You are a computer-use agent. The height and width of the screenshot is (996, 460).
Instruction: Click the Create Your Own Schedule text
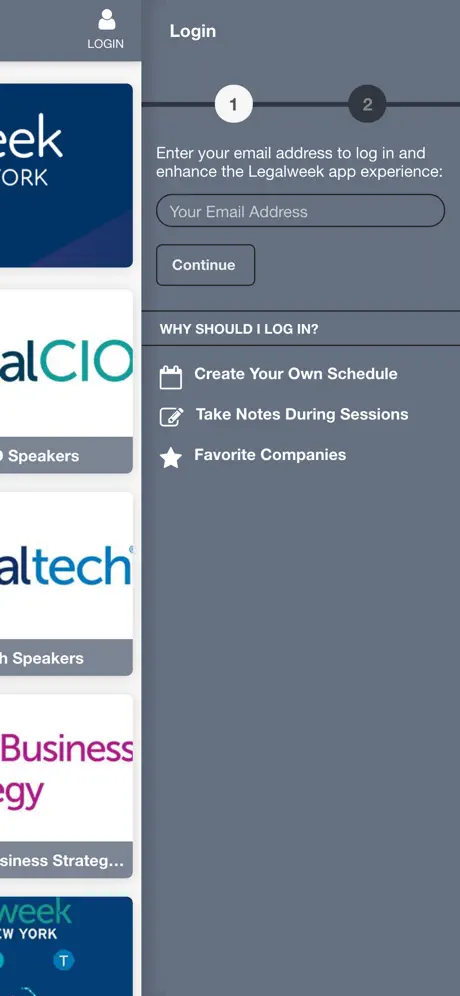(x=296, y=374)
